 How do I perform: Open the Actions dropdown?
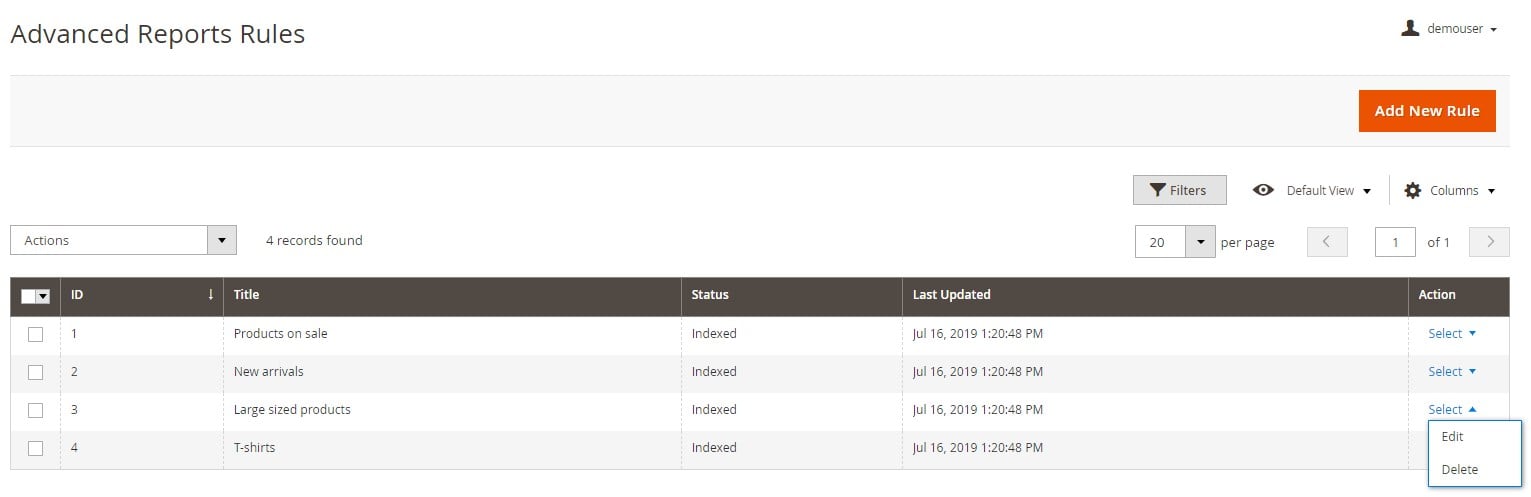[123, 240]
